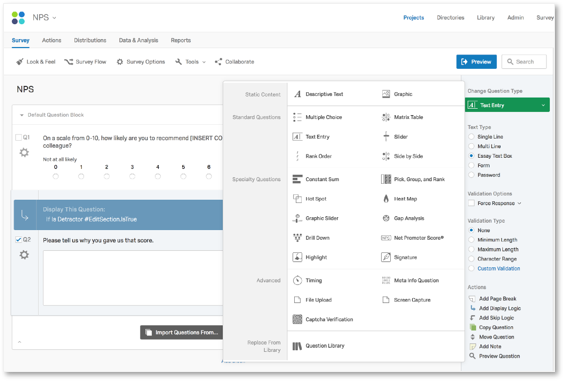Click the gear icon under Q2
The image size is (564, 381).
(x=24, y=255)
